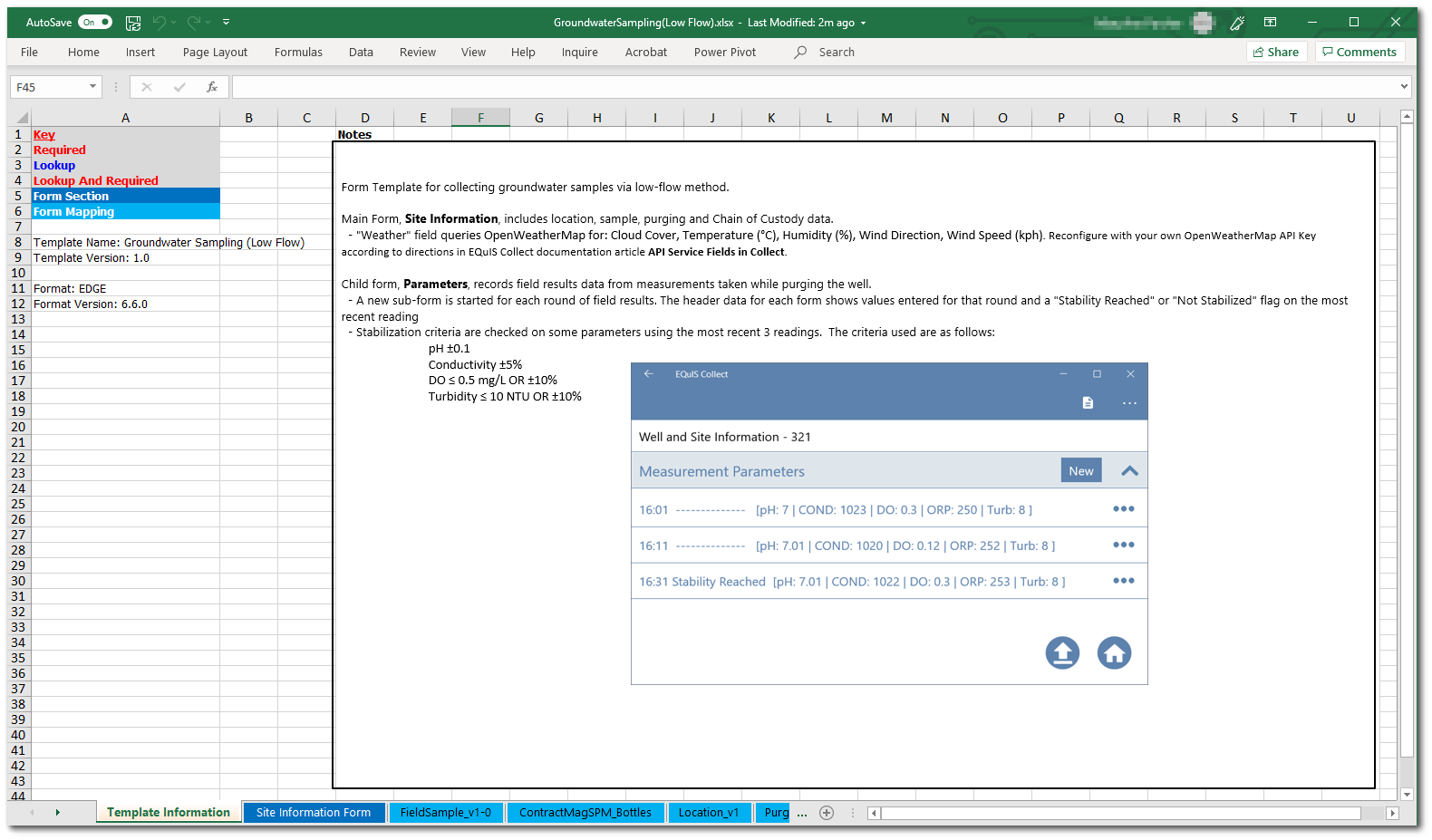Open the Page Layout ribbon tab
Viewport: 1432px width, 840px height.
(x=215, y=53)
